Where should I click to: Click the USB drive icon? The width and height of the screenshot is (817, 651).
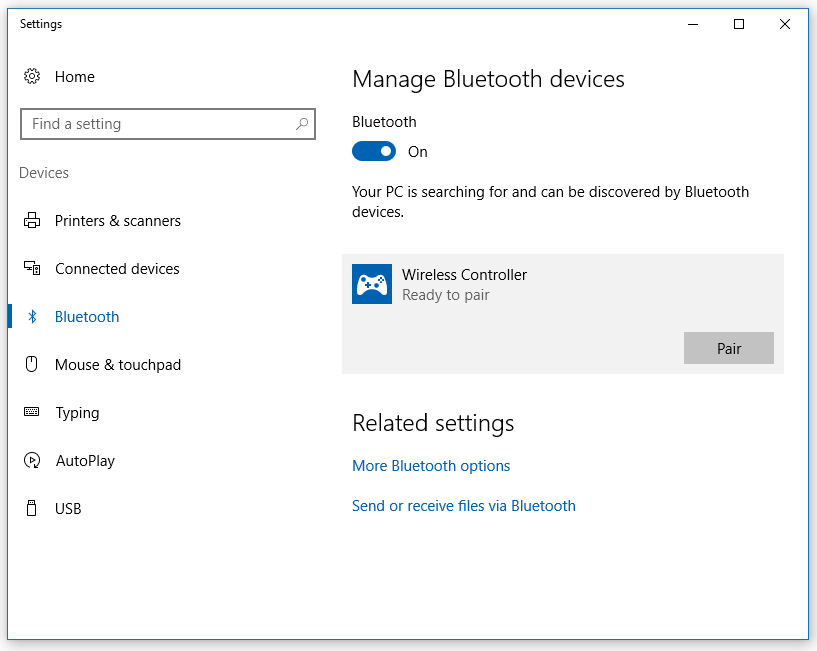pyautogui.click(x=32, y=508)
